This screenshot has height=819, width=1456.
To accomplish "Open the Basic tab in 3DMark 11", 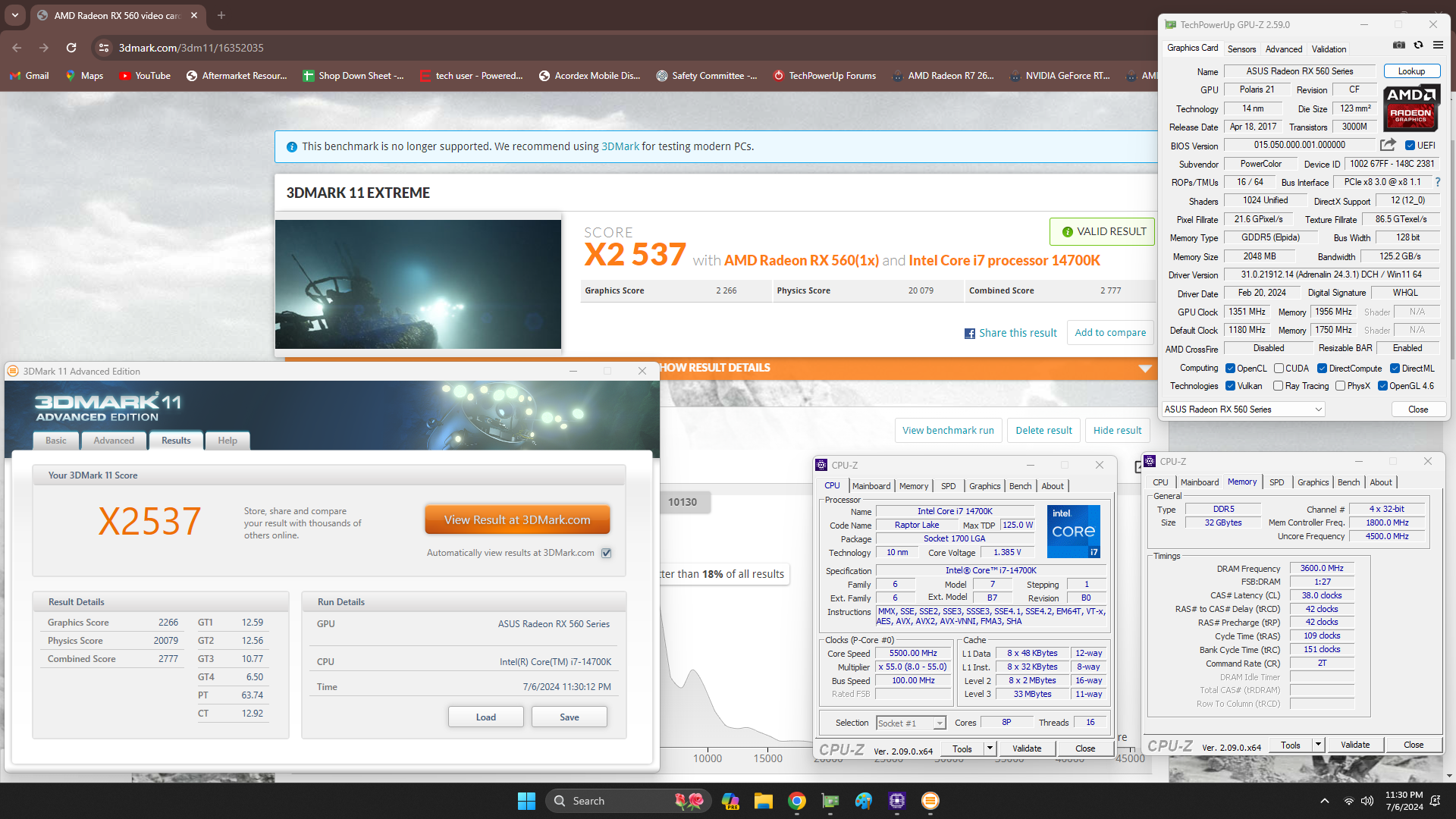I will (x=56, y=441).
